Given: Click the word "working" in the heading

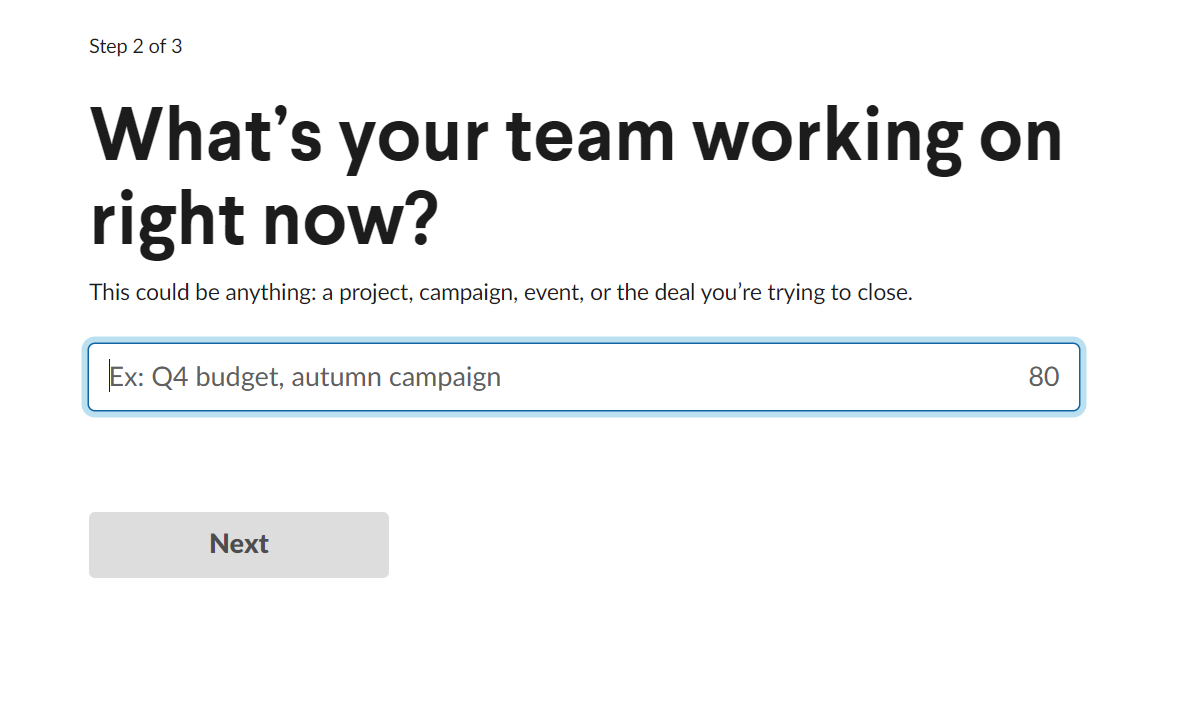Looking at the screenshot, I should pos(827,137).
